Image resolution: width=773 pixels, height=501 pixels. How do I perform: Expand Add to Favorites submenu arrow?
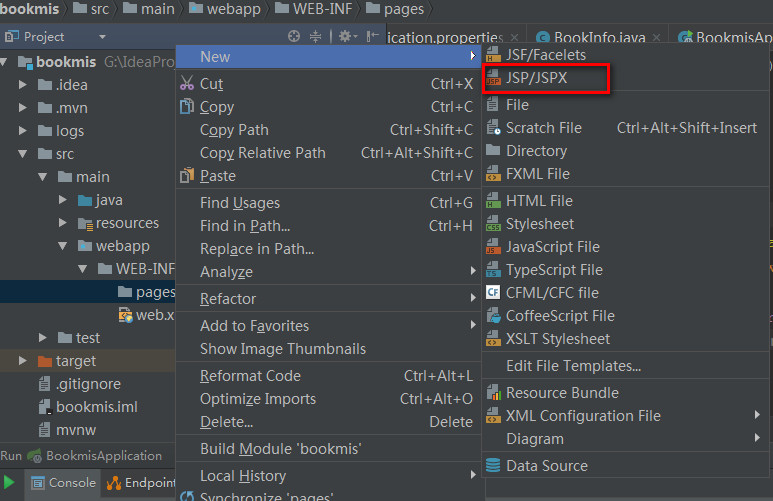[x=473, y=324]
